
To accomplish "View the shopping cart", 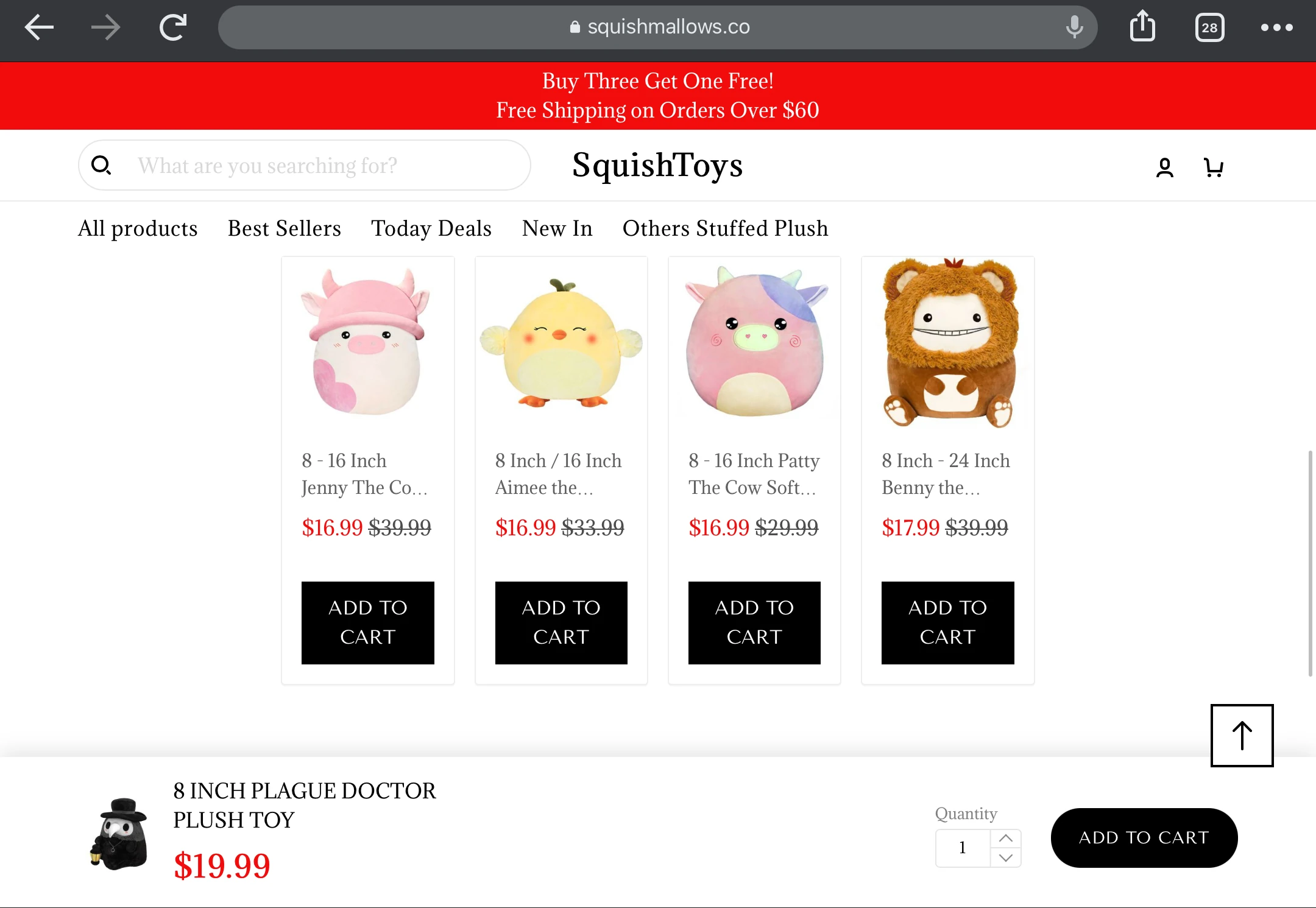I will tap(1214, 167).
